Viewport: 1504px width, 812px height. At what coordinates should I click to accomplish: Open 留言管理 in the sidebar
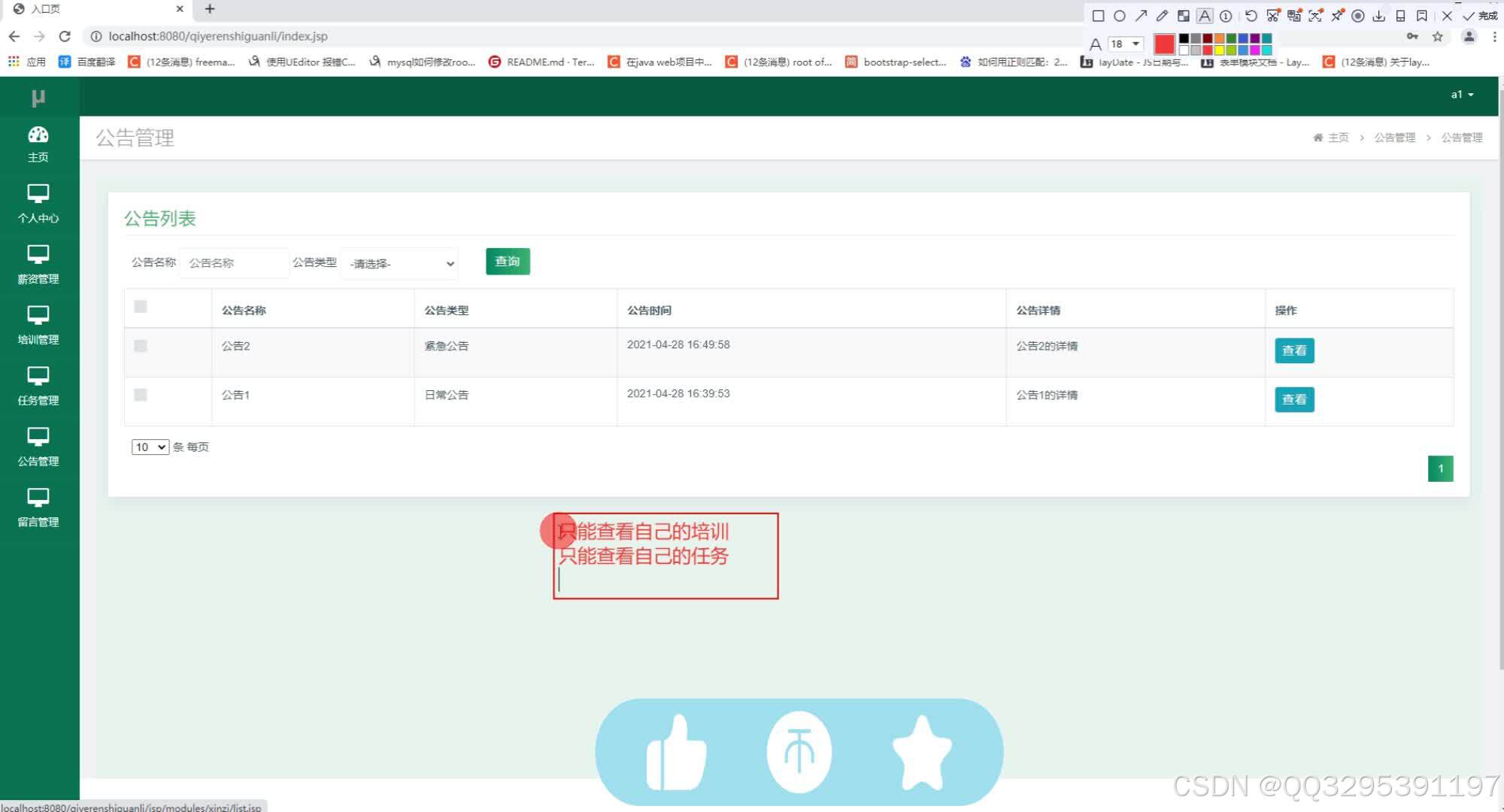(38, 509)
